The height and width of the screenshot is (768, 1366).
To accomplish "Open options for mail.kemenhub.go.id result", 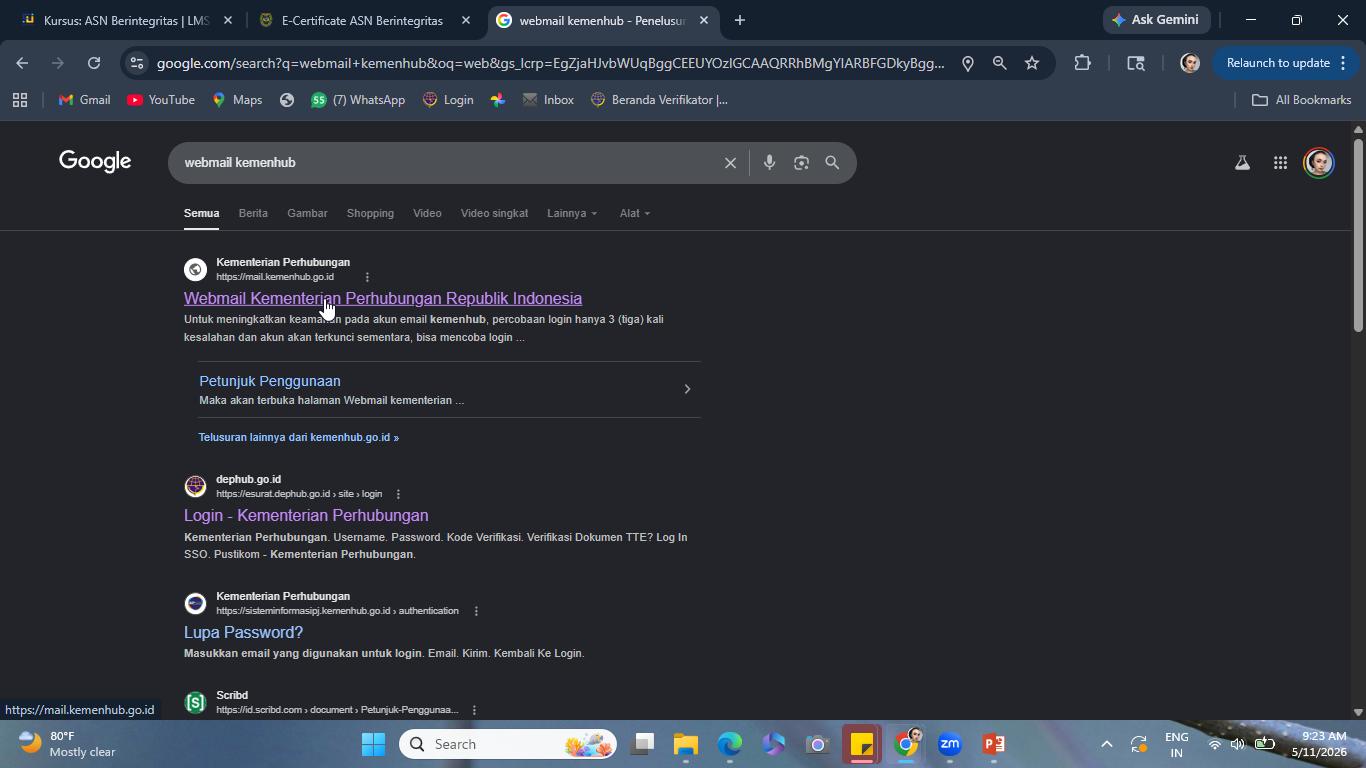I will pyautogui.click(x=367, y=277).
